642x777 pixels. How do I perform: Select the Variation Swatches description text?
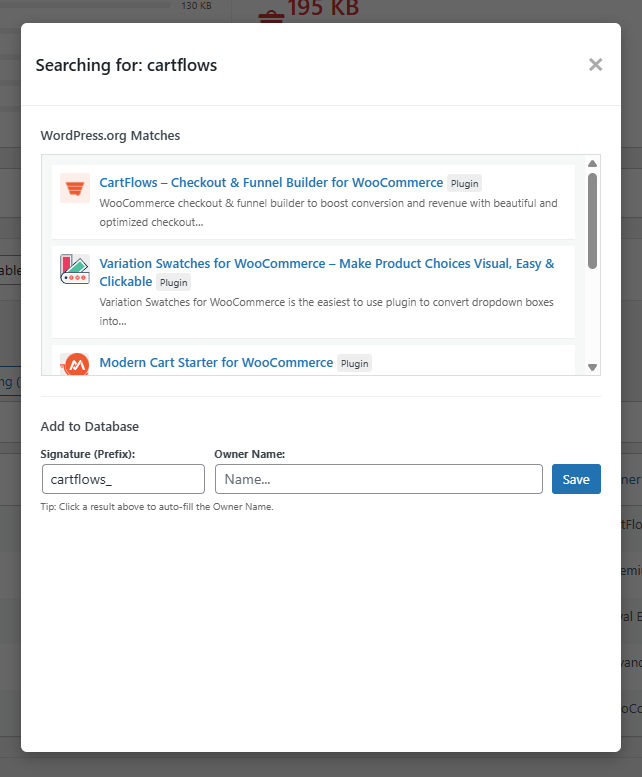(326, 312)
